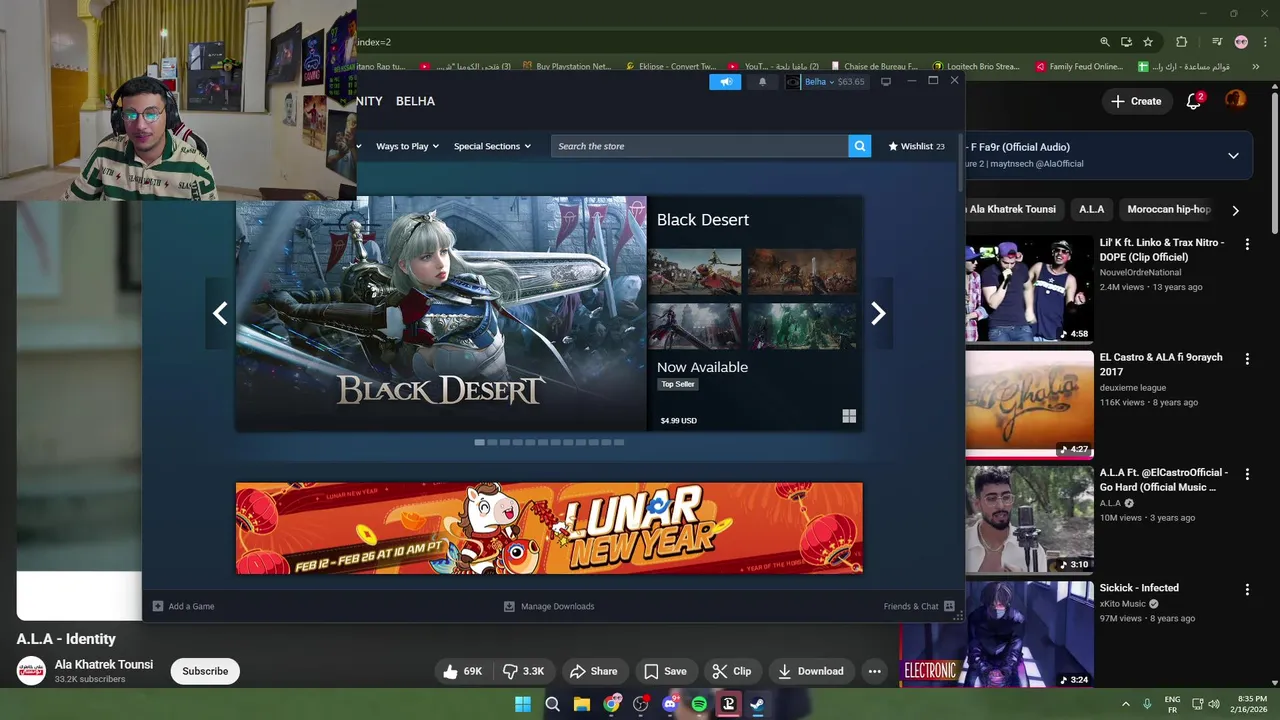Open the Friends & Chat icon

949,606
